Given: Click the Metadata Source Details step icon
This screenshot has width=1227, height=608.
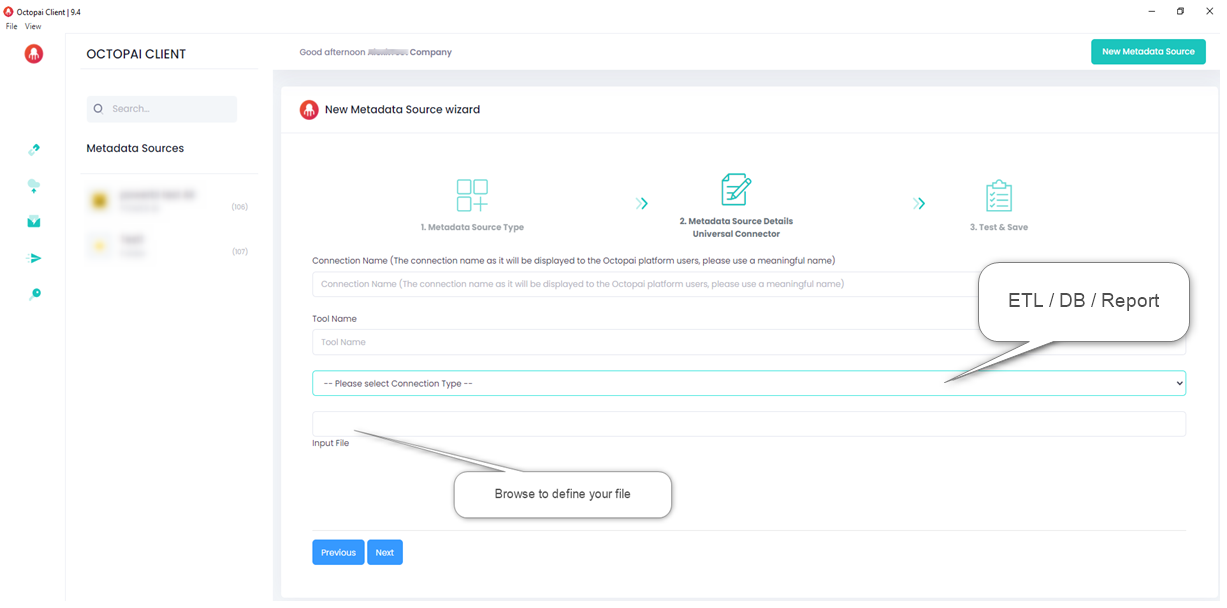Looking at the screenshot, I should (x=736, y=190).
